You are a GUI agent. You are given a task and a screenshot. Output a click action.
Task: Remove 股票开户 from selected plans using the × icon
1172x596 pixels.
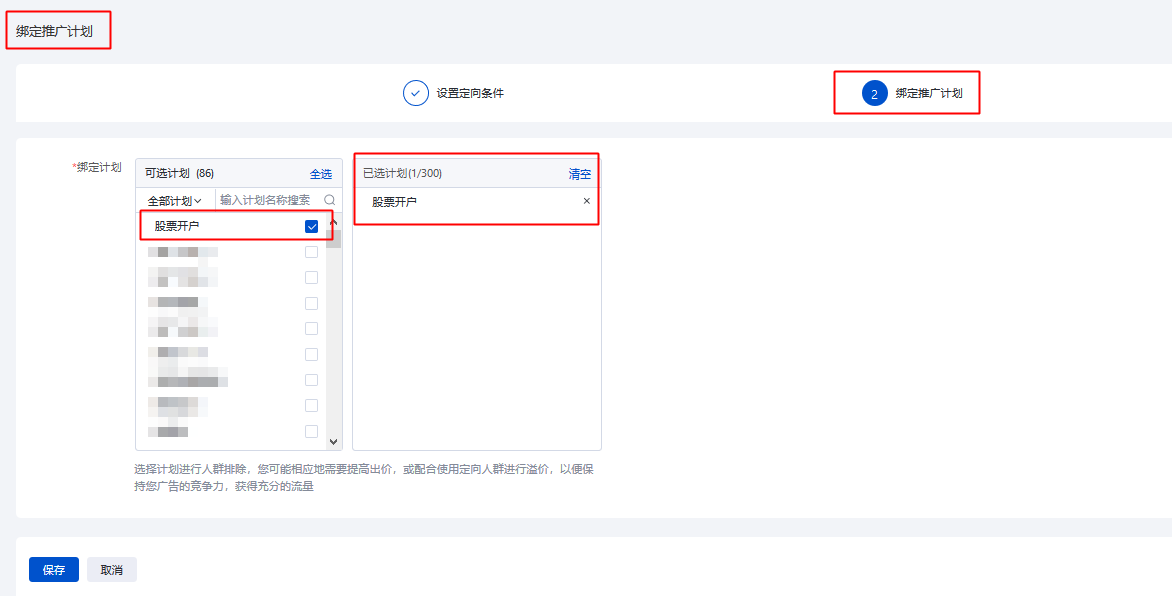(587, 201)
